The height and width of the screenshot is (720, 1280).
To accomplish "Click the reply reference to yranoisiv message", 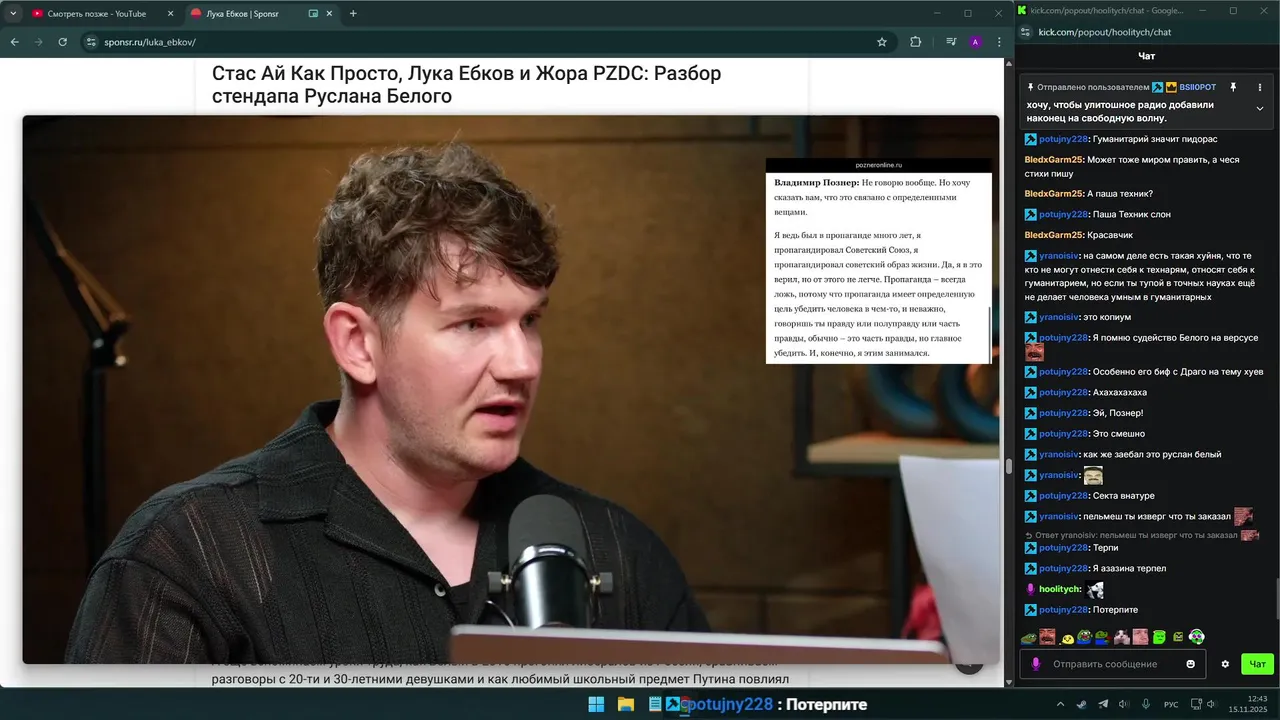I will point(1140,535).
